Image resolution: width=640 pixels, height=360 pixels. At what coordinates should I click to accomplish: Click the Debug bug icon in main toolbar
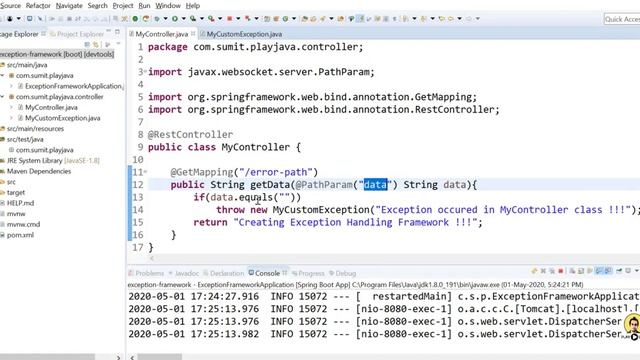(x=156, y=19)
